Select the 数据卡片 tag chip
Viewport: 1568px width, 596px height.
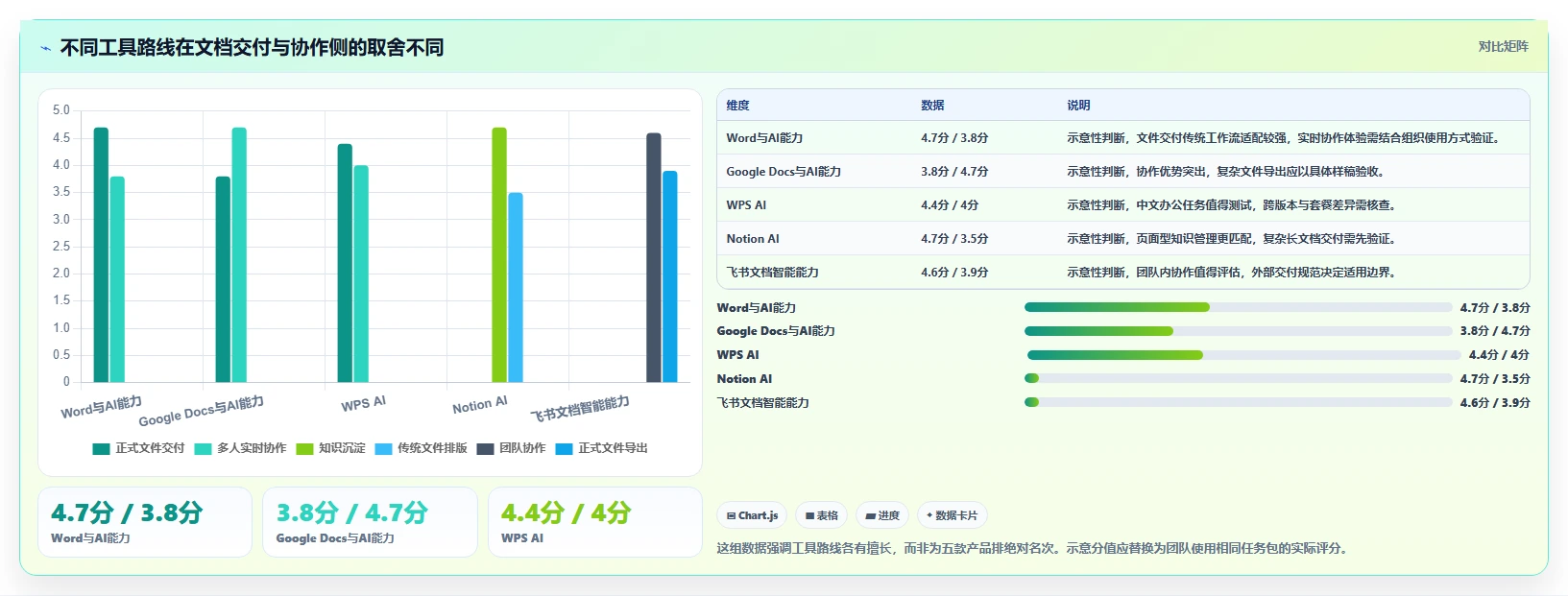pos(952,515)
